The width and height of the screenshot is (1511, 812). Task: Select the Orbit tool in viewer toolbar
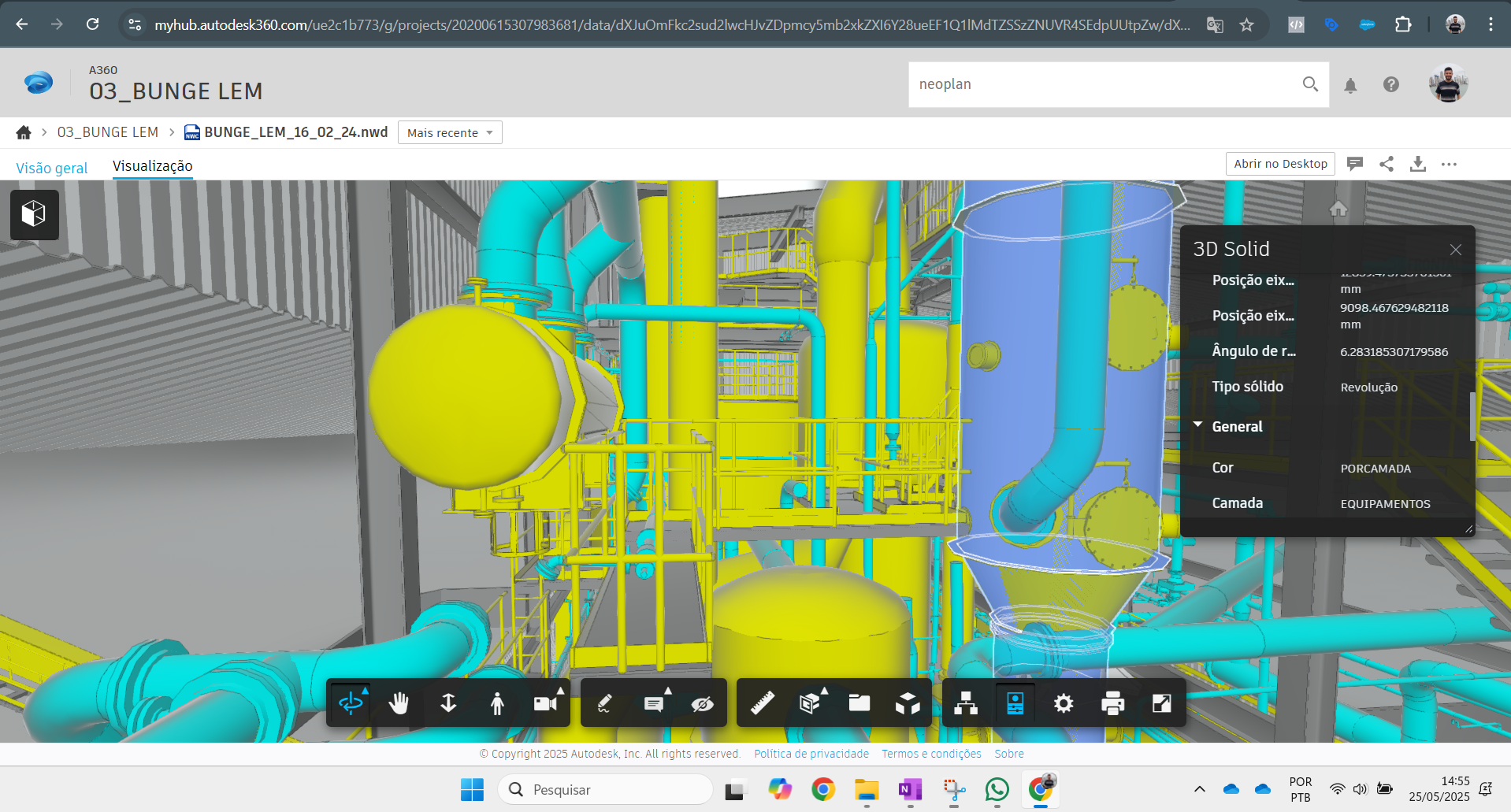pyautogui.click(x=351, y=703)
